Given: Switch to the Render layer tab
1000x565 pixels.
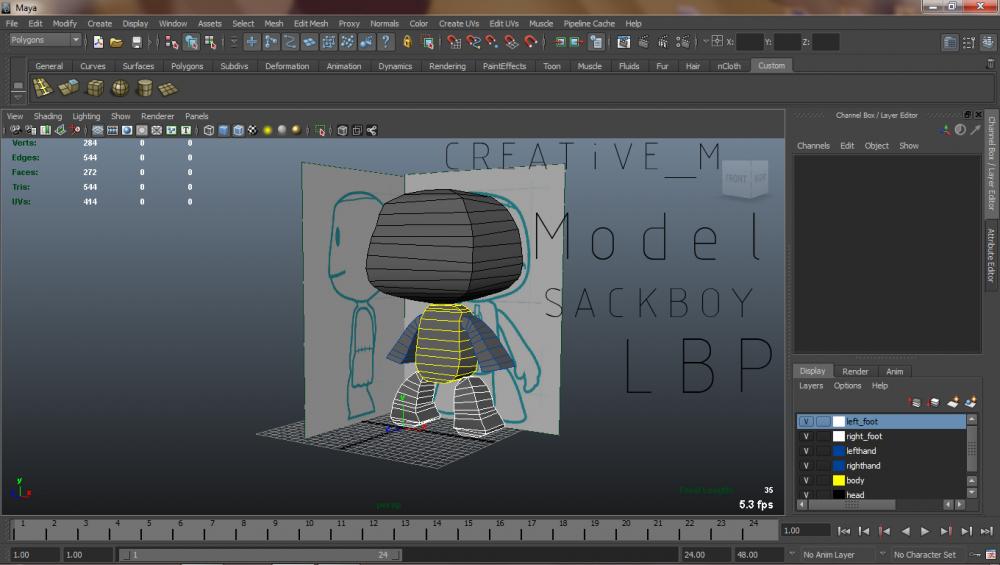Looking at the screenshot, I should [855, 371].
